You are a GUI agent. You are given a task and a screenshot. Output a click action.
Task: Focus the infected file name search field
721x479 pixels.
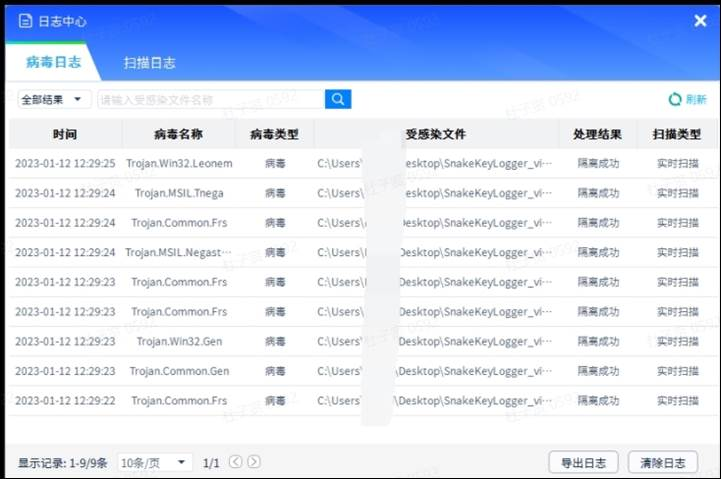(210, 99)
